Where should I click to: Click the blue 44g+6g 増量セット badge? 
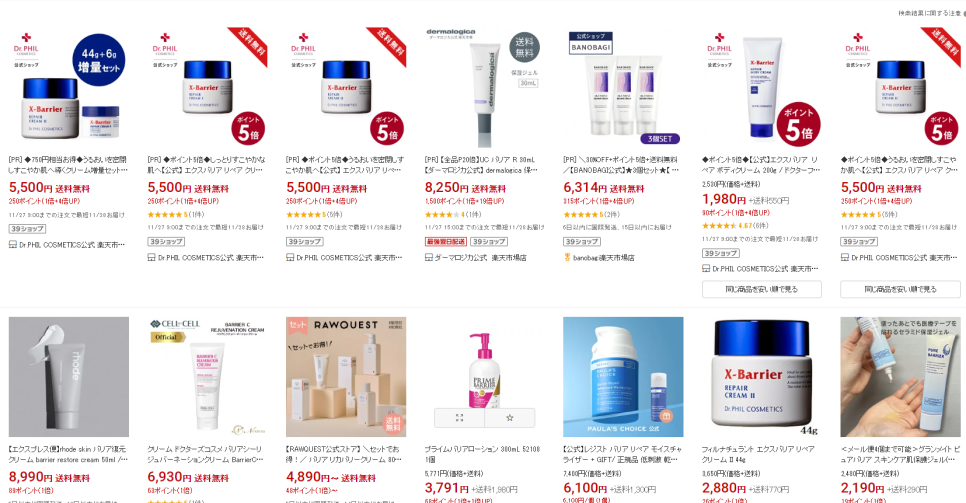tap(99, 60)
